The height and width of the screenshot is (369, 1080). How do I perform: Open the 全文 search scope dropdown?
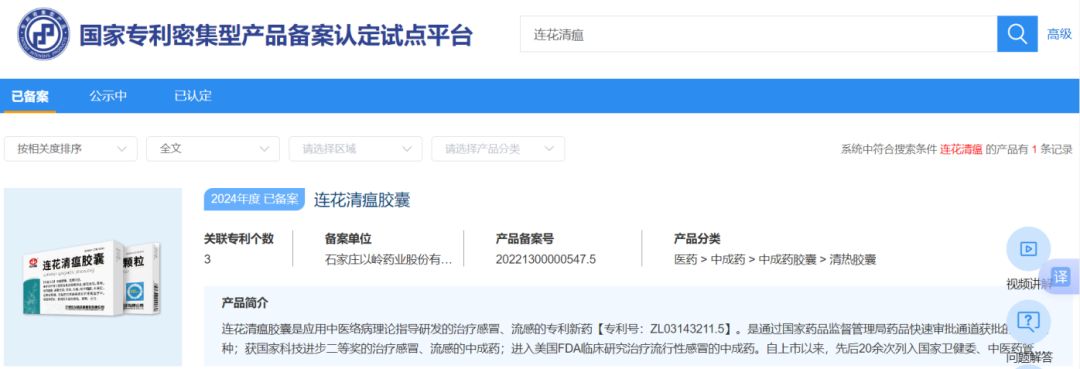(x=213, y=149)
